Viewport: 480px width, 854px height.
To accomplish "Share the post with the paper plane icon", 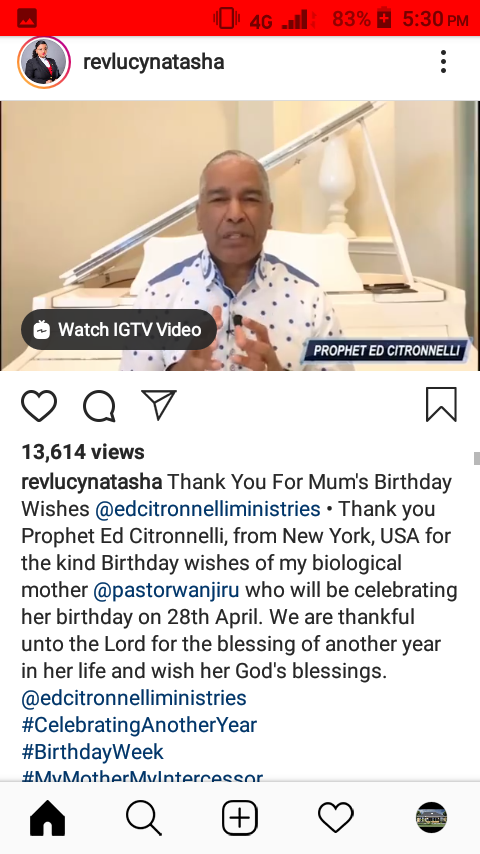I will pos(159,405).
